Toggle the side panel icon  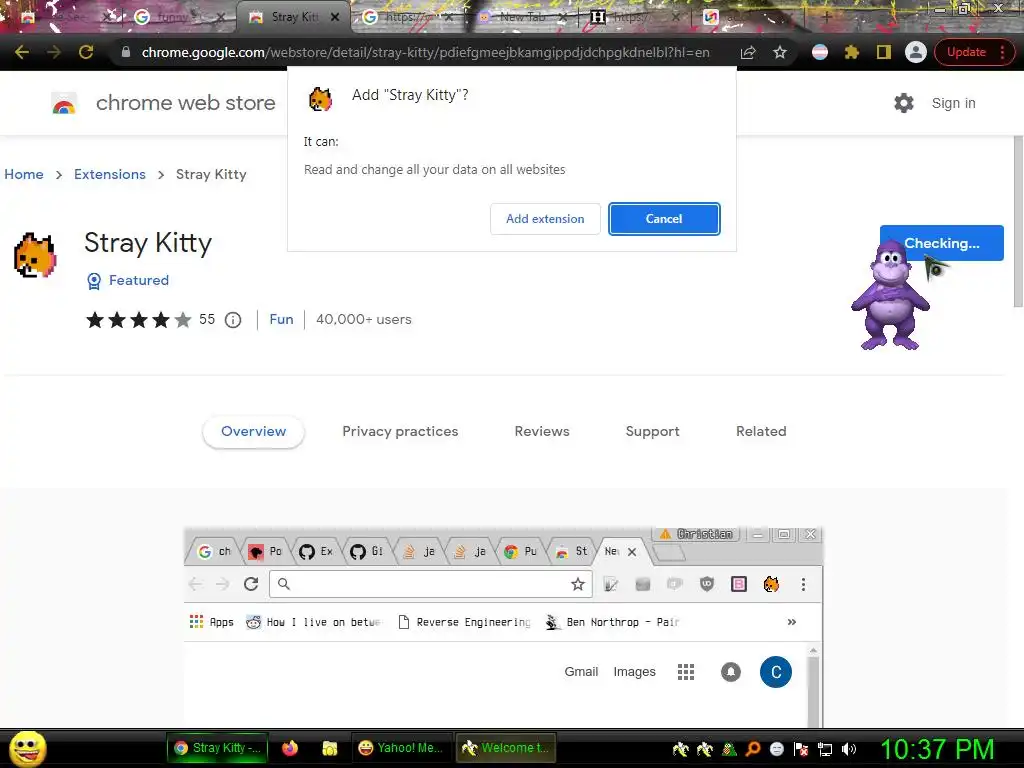pyautogui.click(x=884, y=52)
